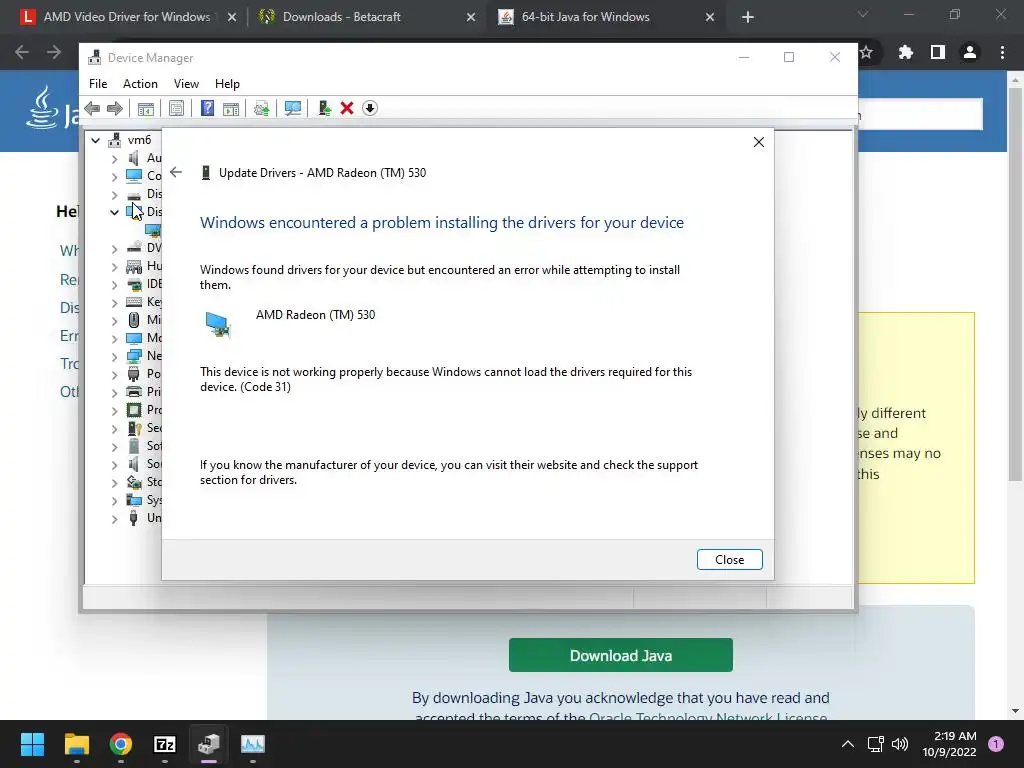Open the Action menu in Device Manager
Image resolution: width=1024 pixels, height=768 pixels.
(140, 84)
